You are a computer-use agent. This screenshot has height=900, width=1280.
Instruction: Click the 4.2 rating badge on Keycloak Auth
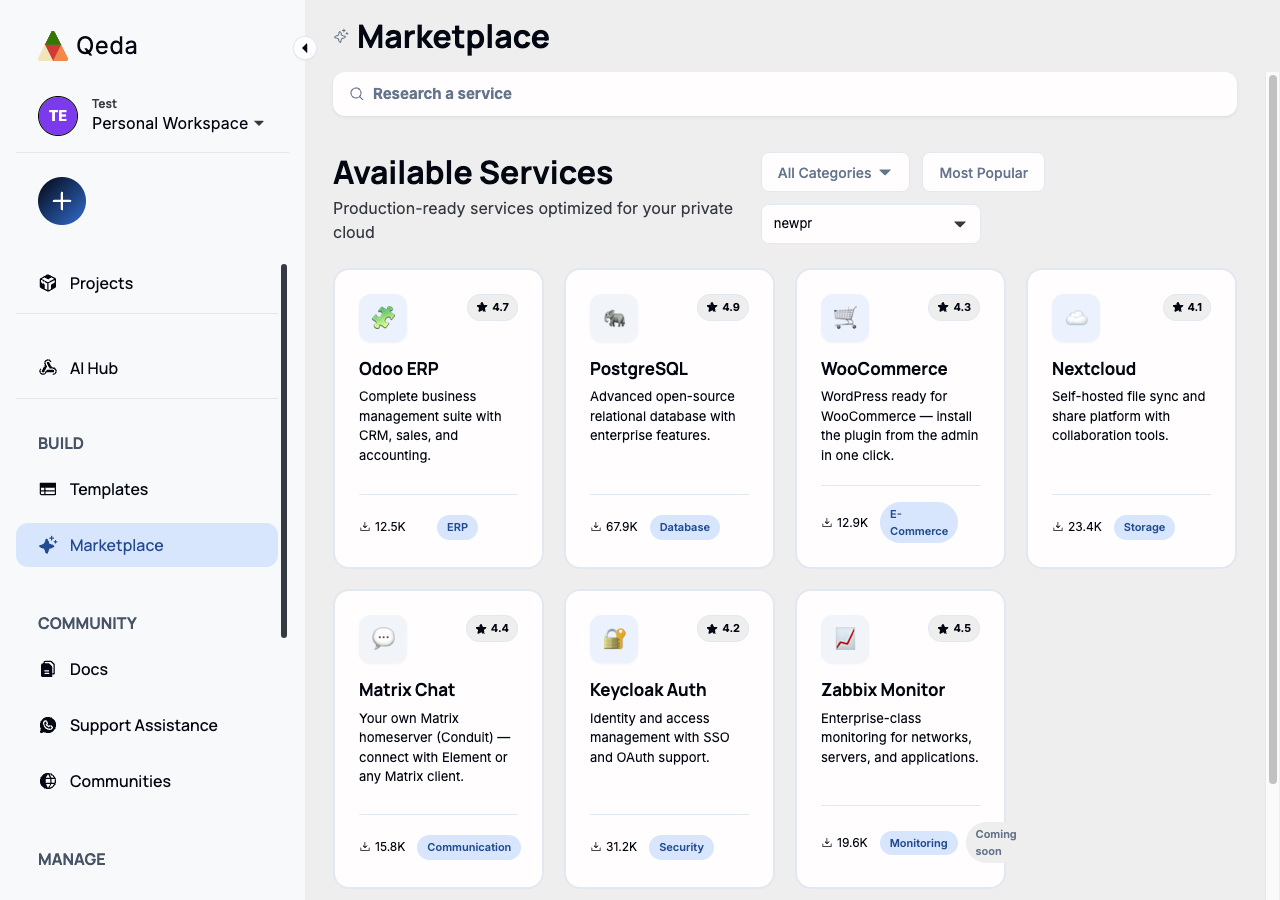(x=723, y=628)
